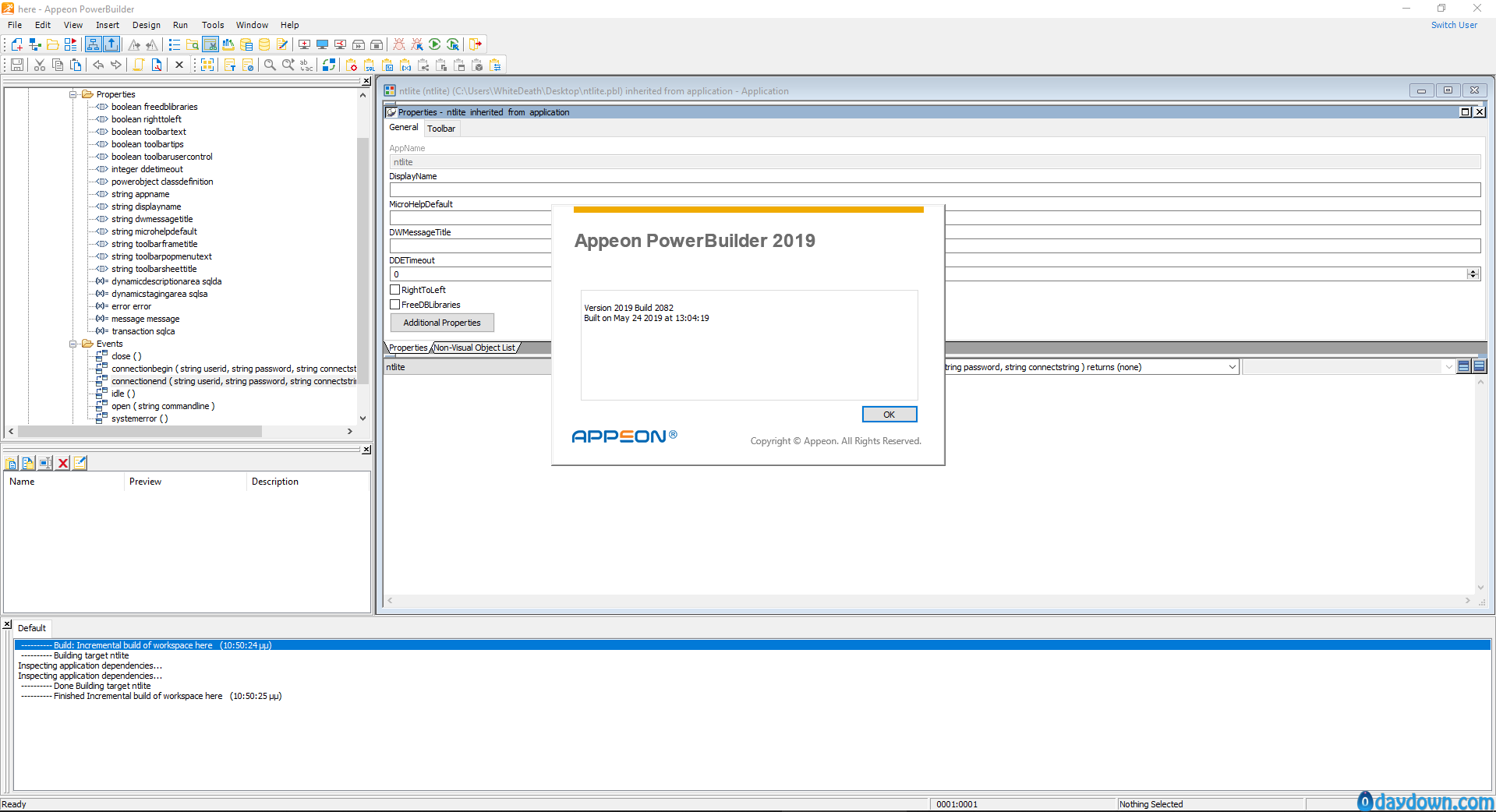Click the script view horizontal scrollbar track
1496x812 pixels.
click(x=928, y=601)
